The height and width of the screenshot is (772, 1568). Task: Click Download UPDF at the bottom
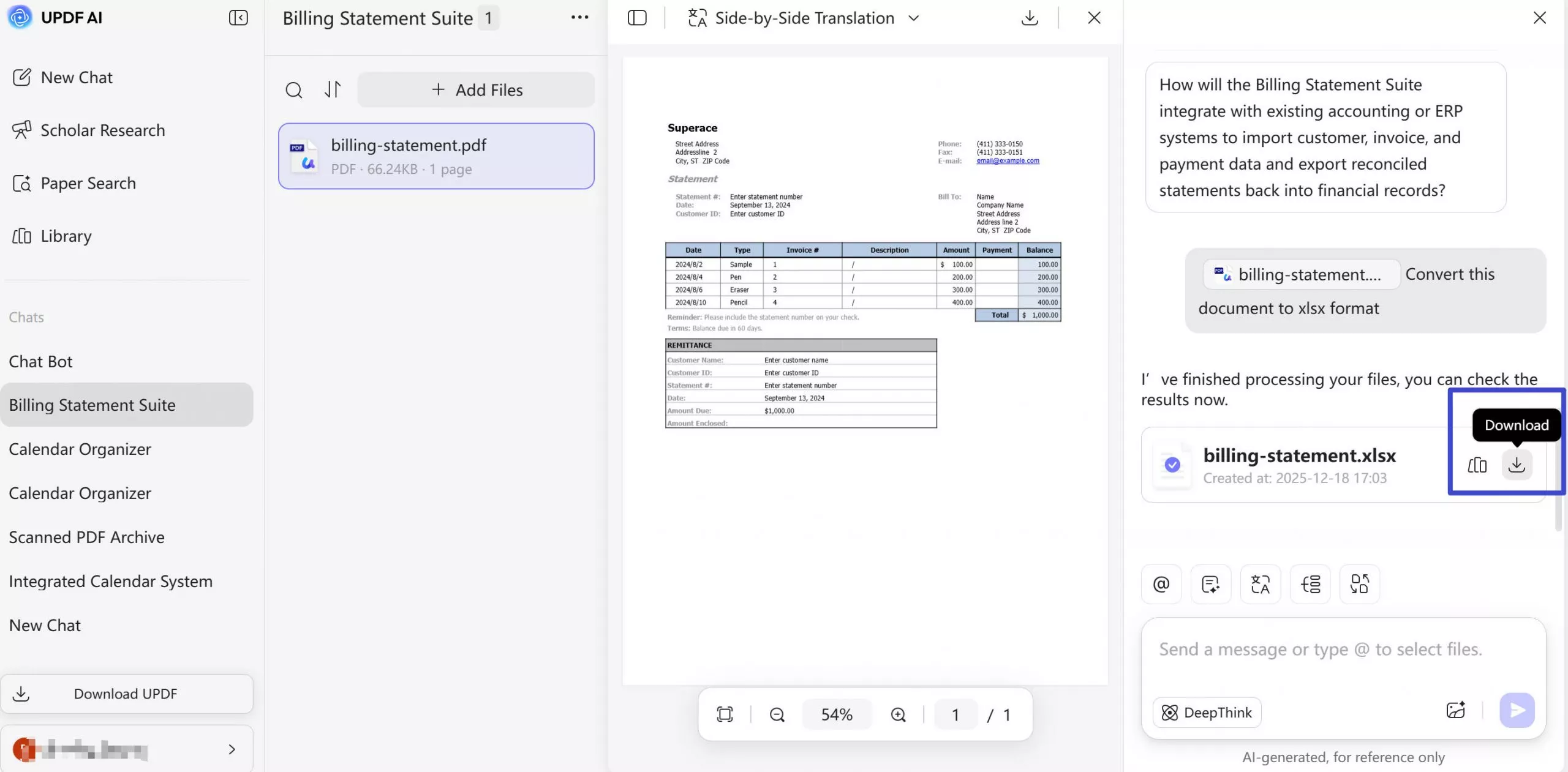click(126, 694)
